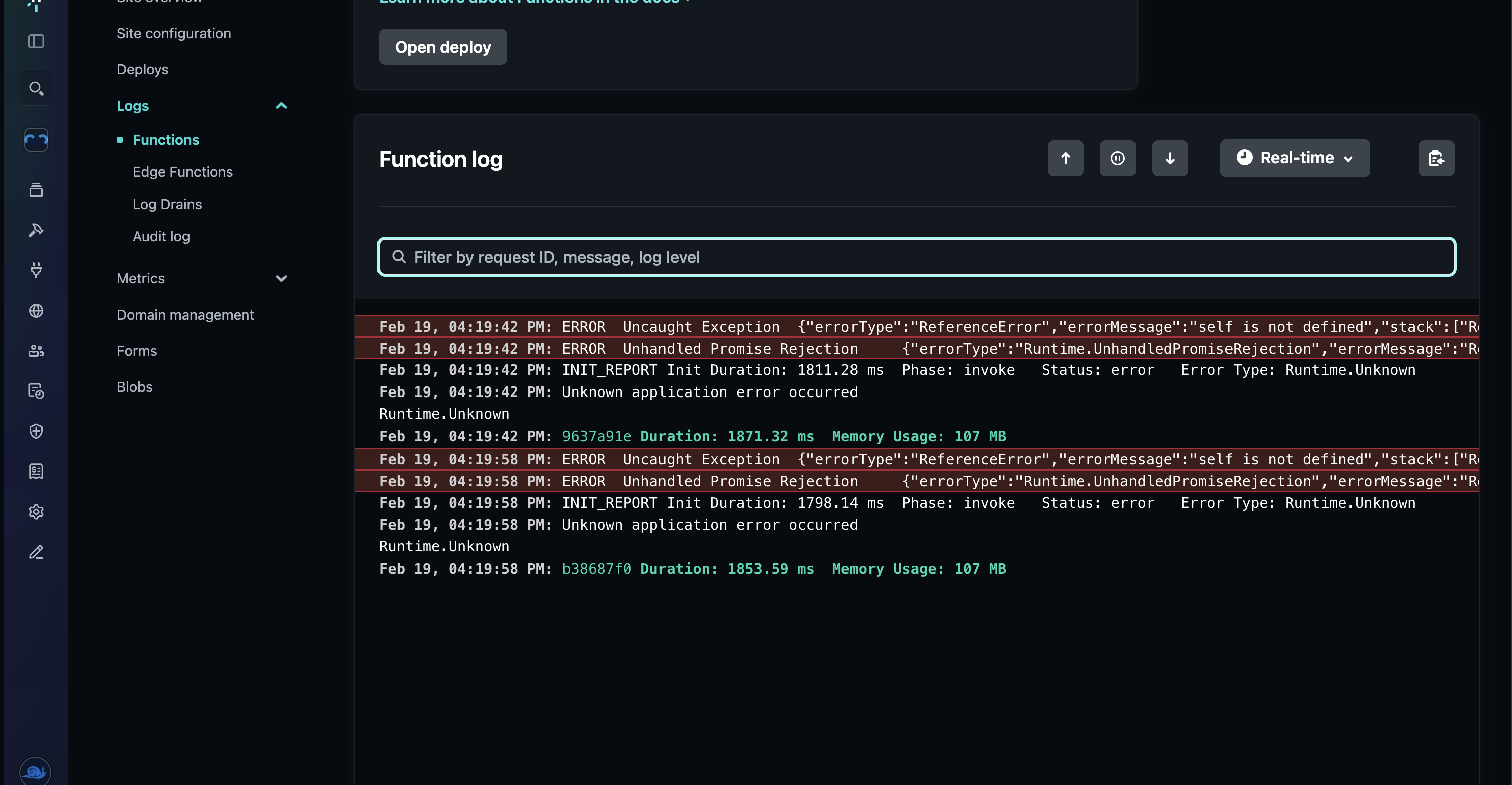Open members via the people icon
The width and height of the screenshot is (1512, 785).
[36, 351]
